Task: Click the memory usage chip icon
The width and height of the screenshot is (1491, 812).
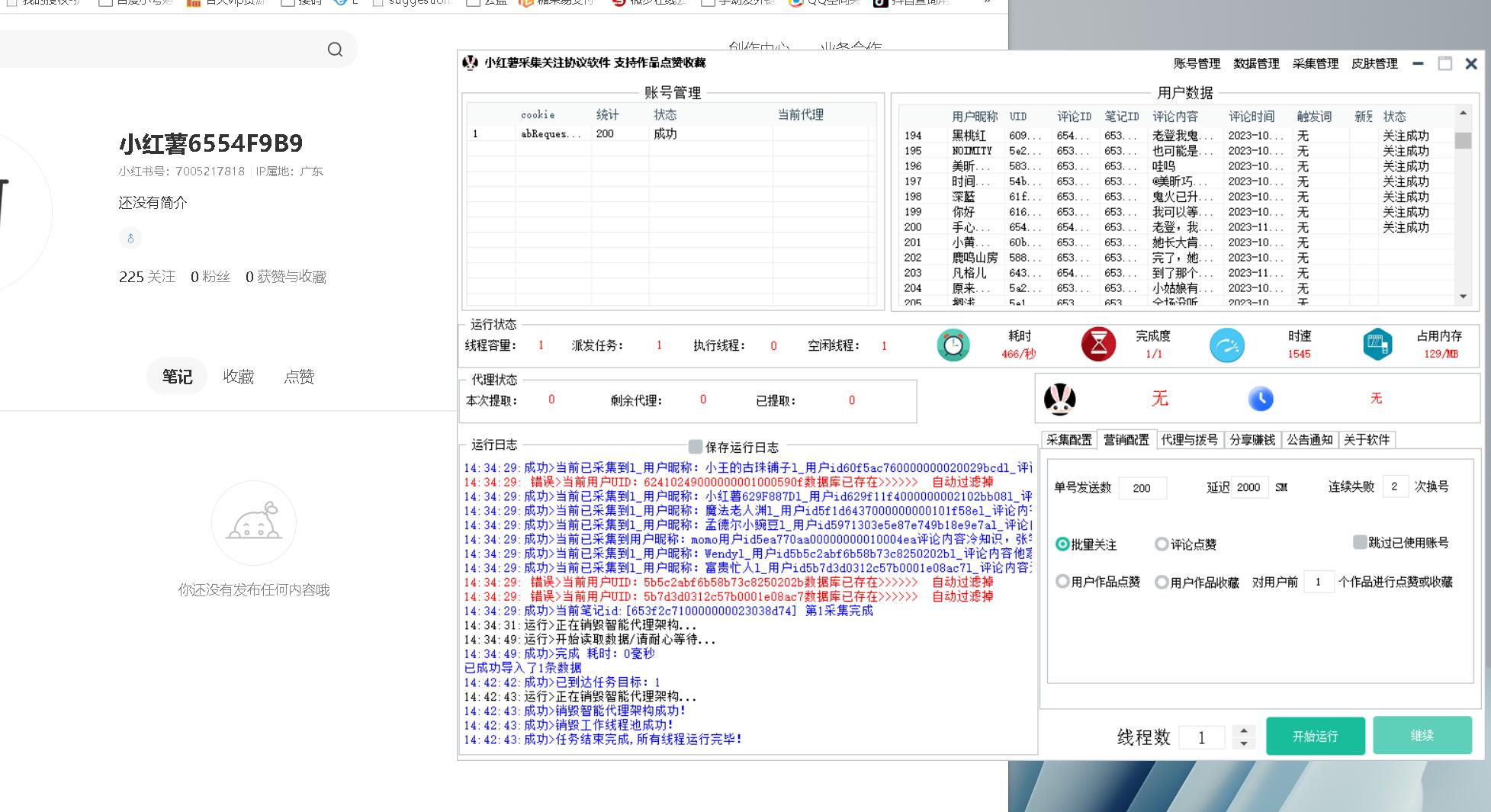Action: (x=1377, y=345)
